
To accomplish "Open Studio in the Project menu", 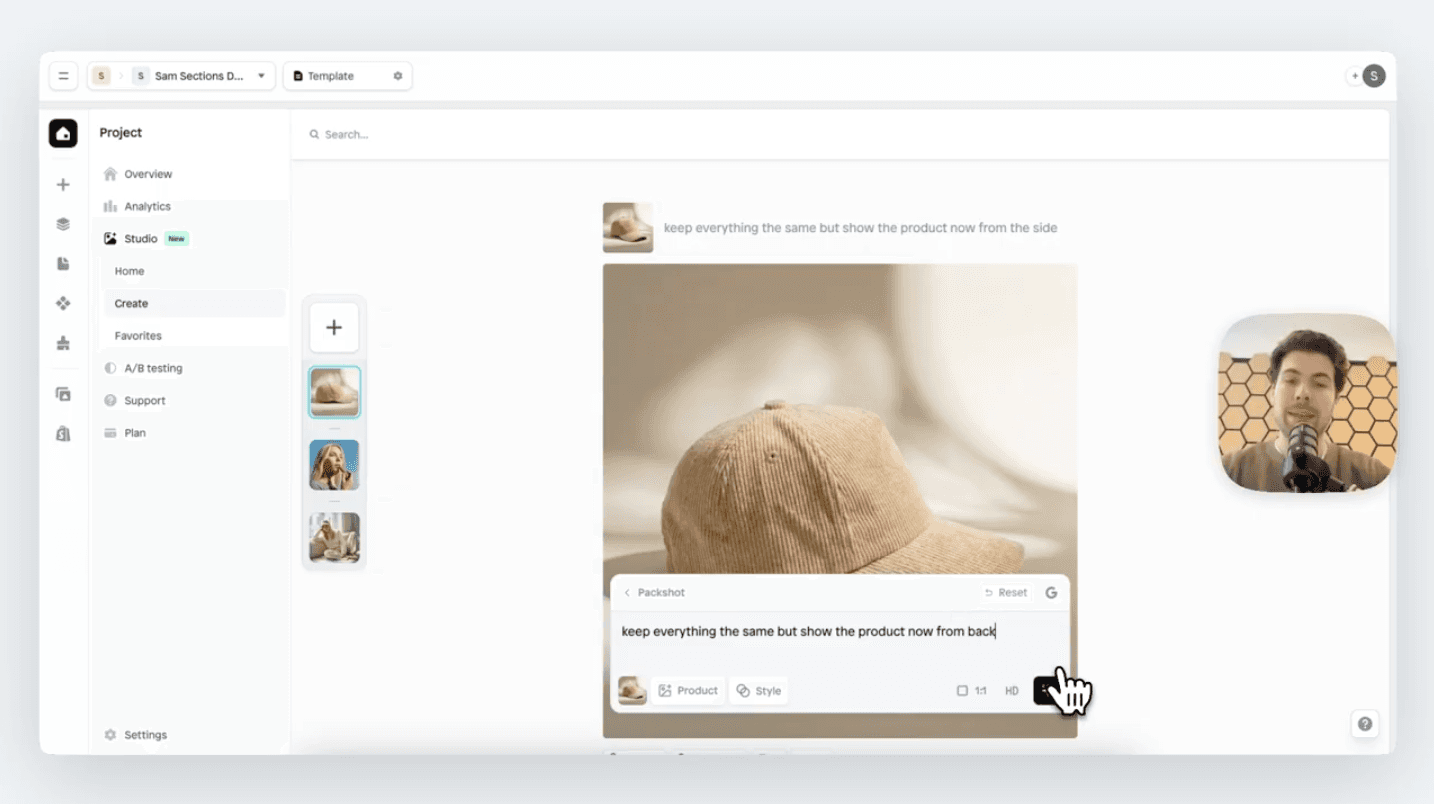I will 140,239.
